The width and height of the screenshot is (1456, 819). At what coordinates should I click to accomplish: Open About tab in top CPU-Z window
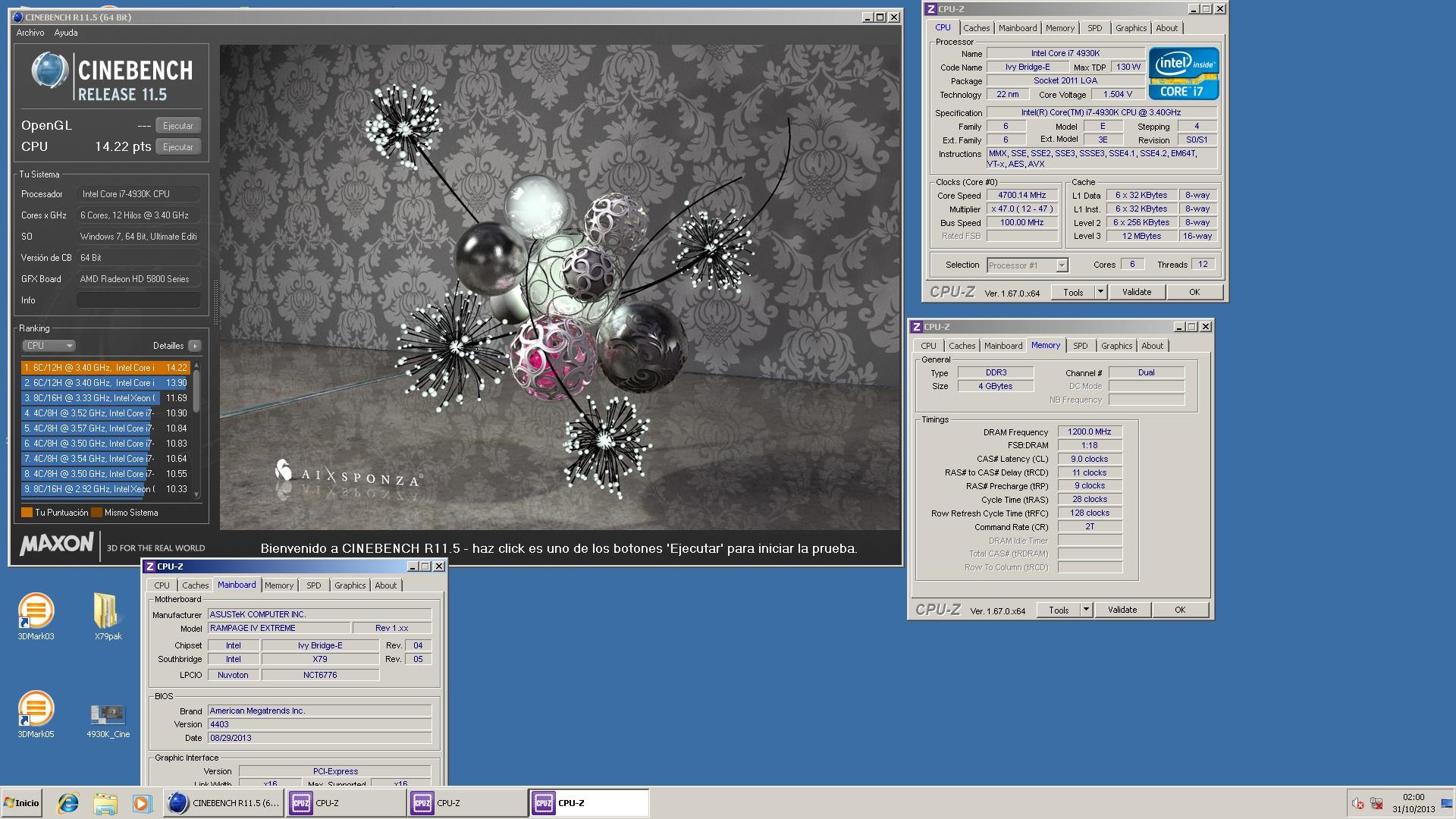[x=1166, y=28]
